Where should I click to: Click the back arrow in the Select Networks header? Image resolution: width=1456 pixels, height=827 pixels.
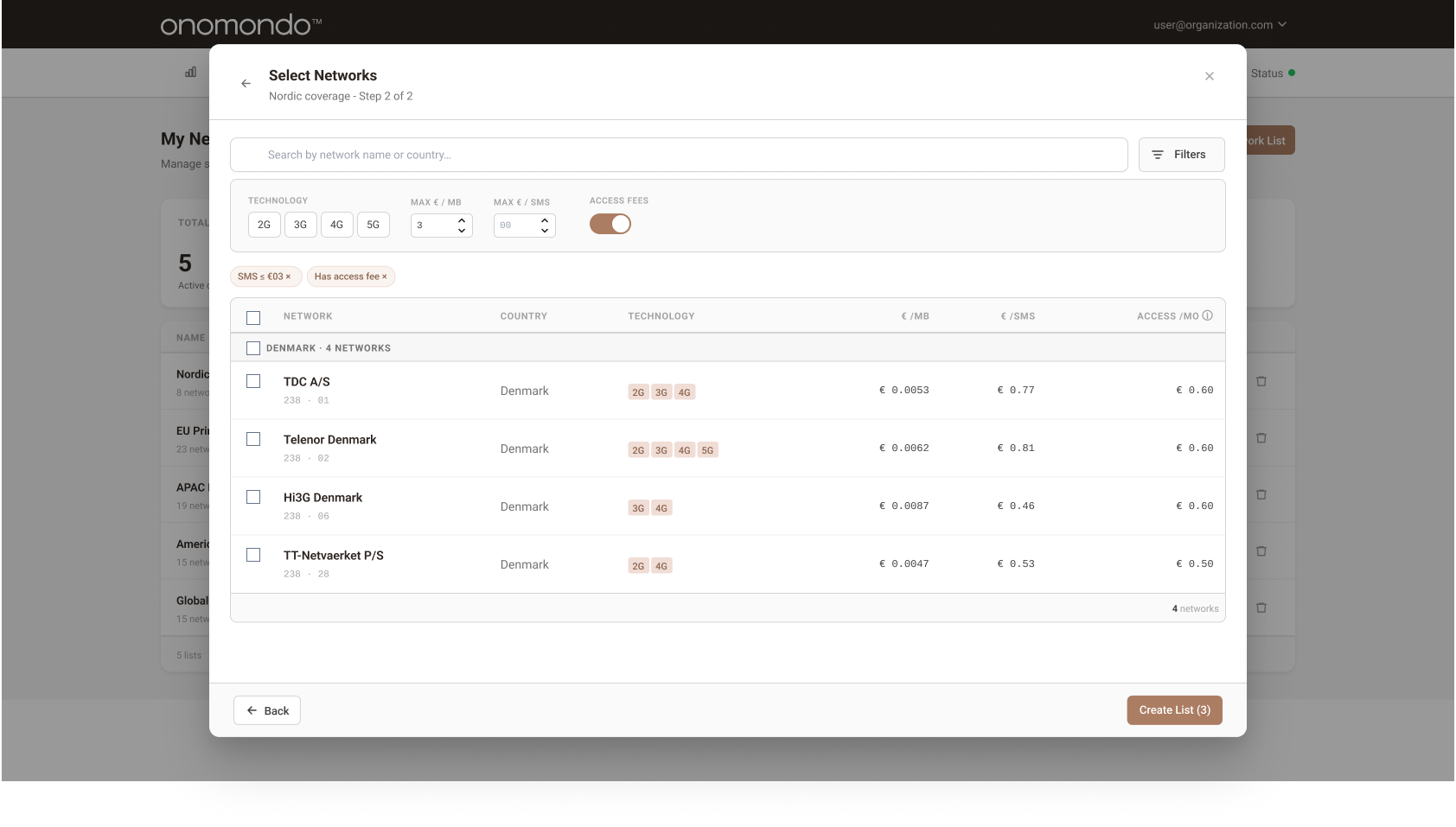point(246,83)
